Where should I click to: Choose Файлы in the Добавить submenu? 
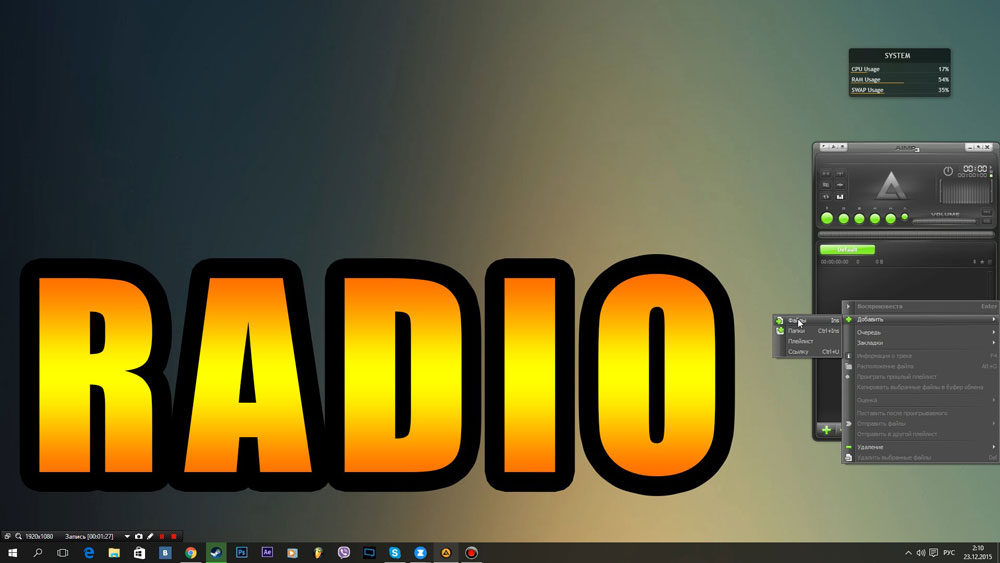[807, 320]
